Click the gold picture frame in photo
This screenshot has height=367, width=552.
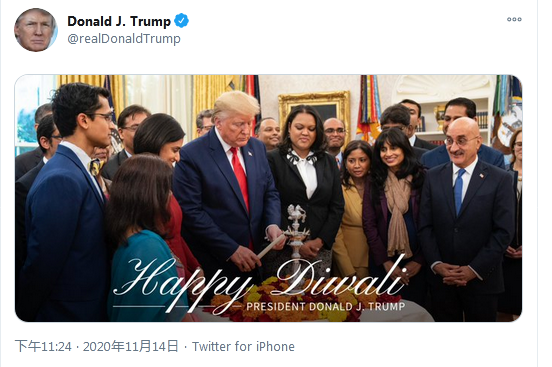pos(314,112)
